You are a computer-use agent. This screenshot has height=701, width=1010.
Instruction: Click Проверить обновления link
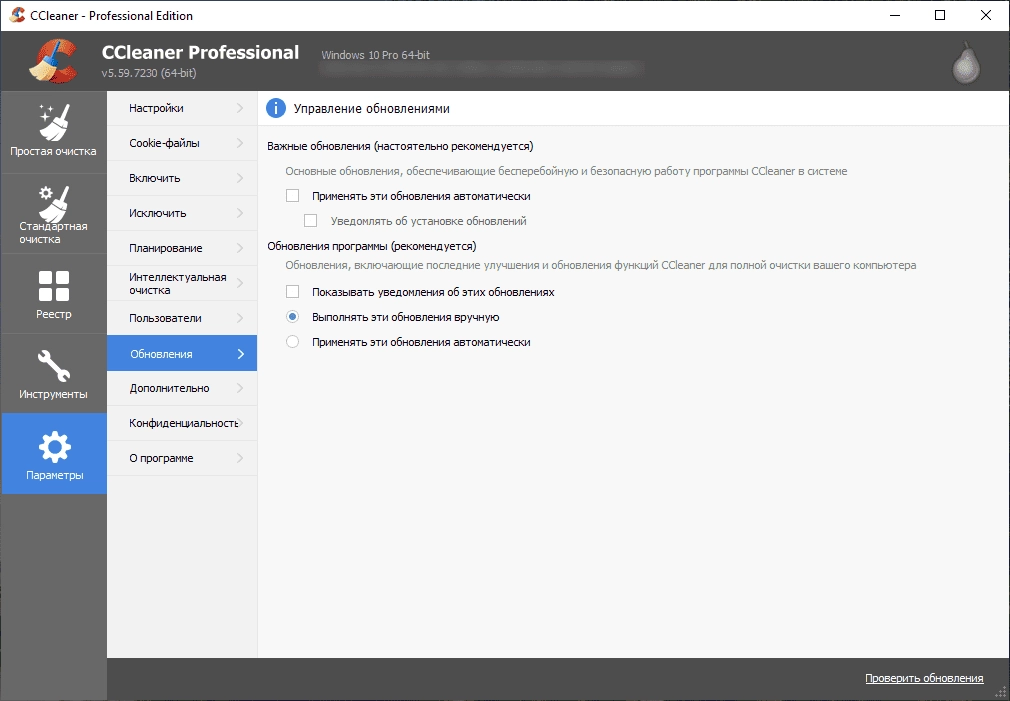[x=924, y=678]
